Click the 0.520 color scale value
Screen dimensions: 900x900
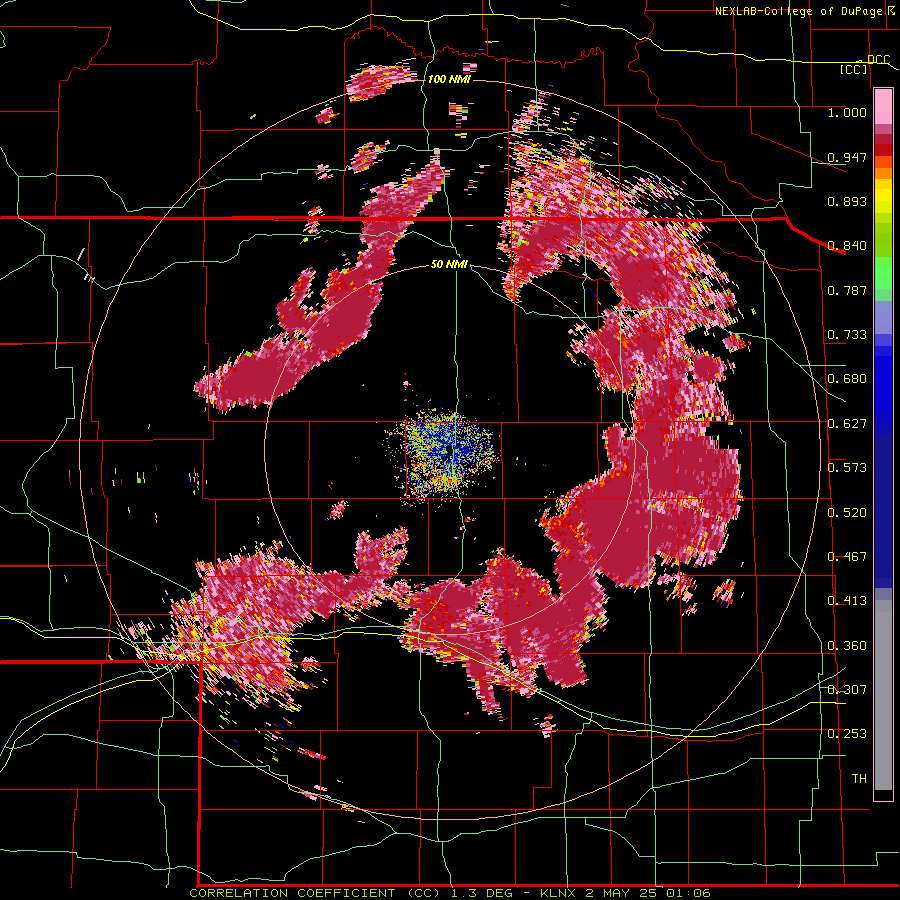pyautogui.click(x=847, y=513)
